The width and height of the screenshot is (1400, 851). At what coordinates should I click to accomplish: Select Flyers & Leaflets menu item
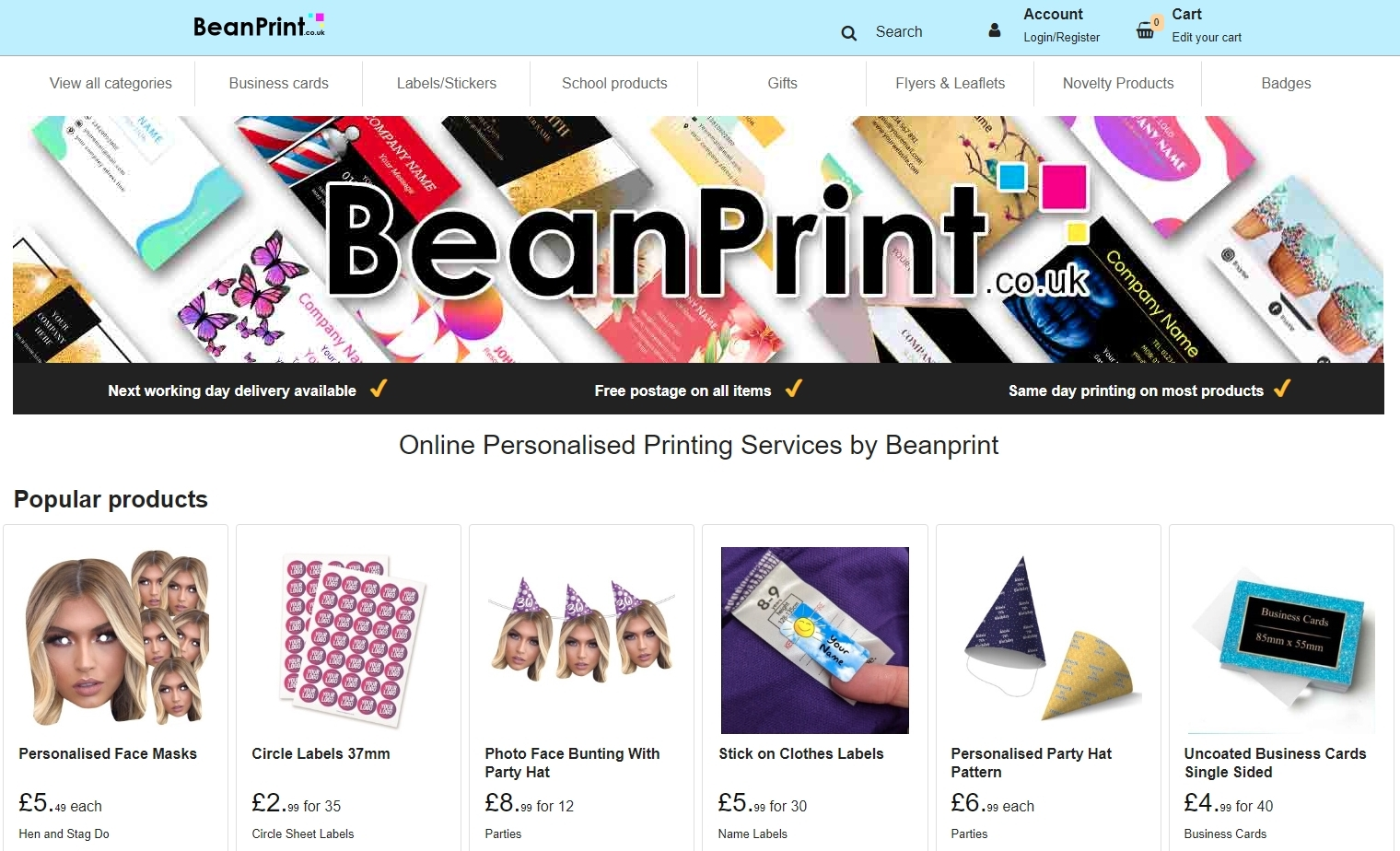click(950, 83)
